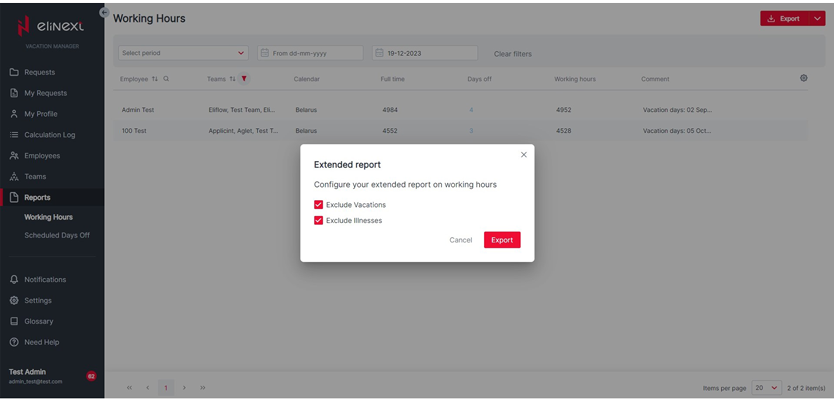Image resolution: width=834 pixels, height=401 pixels.
Task: Click the Employee column search icon
Action: point(166,79)
